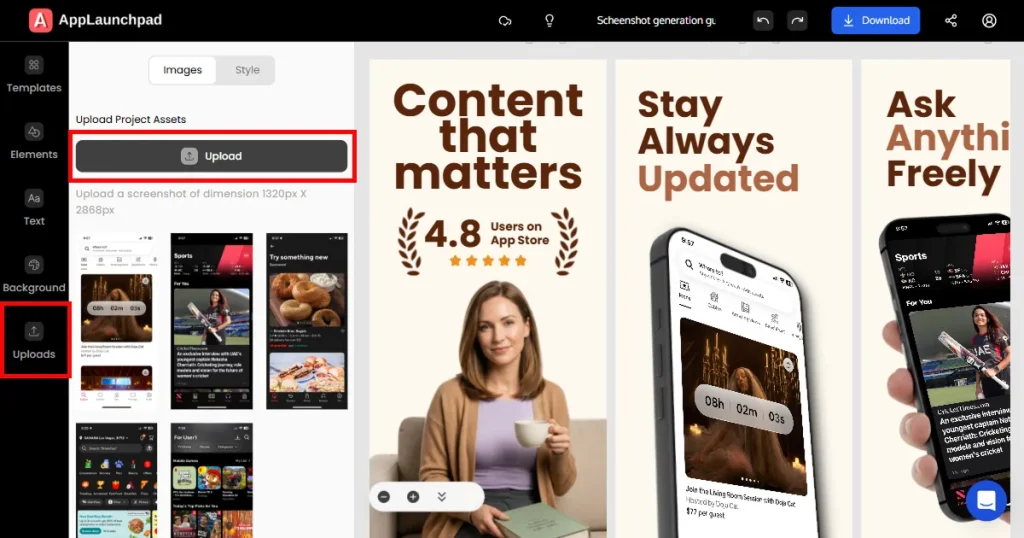Switch to the Images tab

(x=182, y=70)
